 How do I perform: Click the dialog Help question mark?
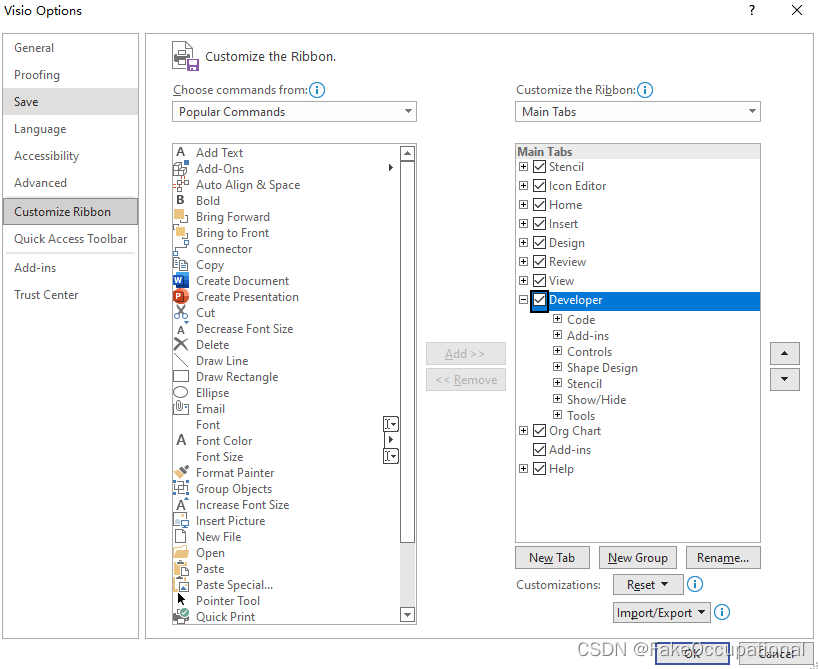(751, 10)
